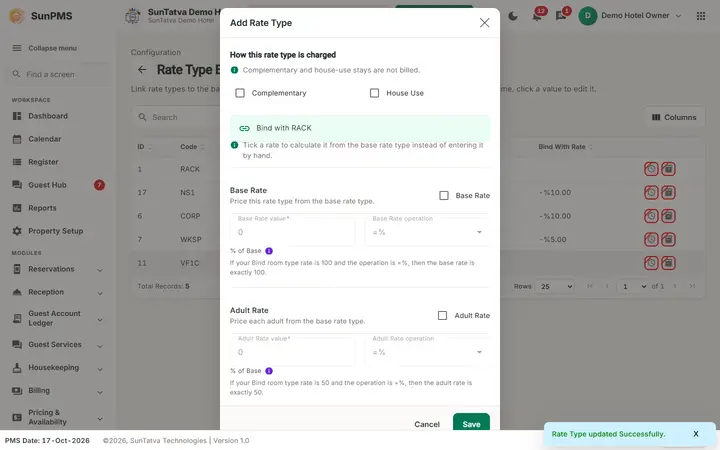Click the Register list icon

[17, 162]
